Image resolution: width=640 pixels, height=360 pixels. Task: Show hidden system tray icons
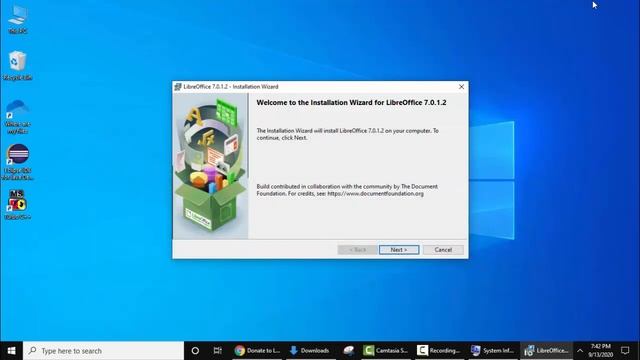[x=580, y=351]
